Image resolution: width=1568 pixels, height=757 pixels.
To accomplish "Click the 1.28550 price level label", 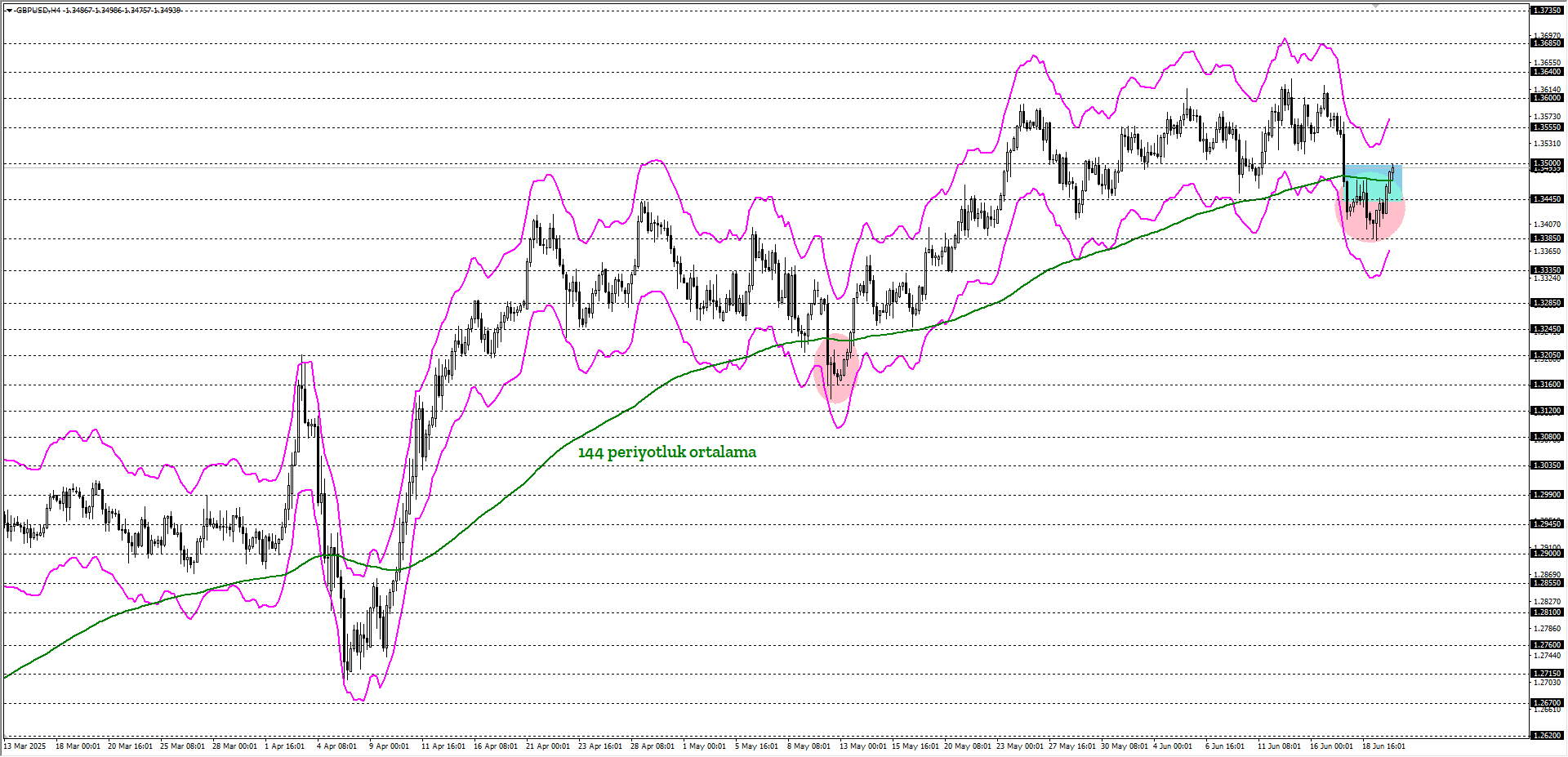I will 1547,583.
